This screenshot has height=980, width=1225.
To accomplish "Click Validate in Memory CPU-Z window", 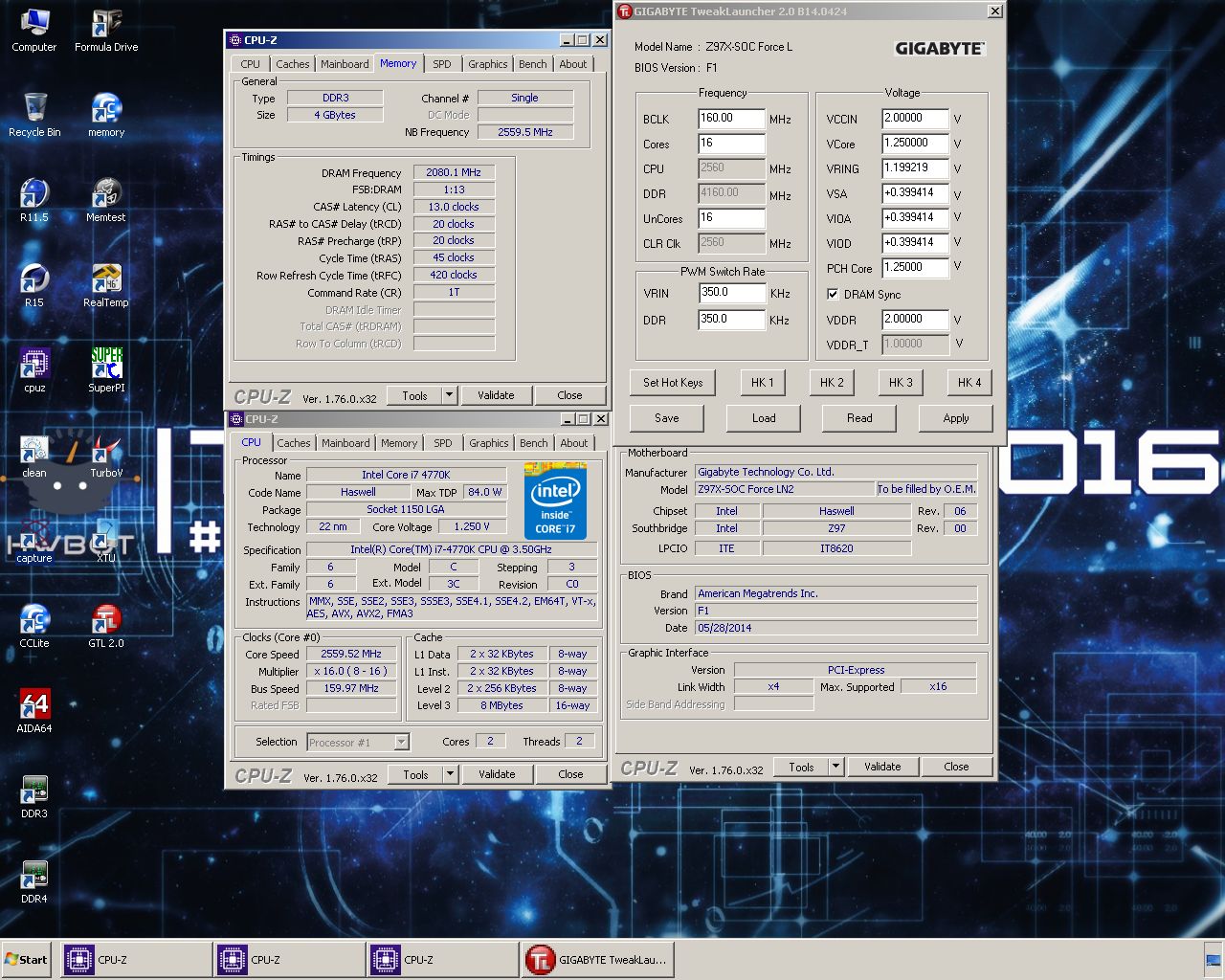I will [x=496, y=395].
